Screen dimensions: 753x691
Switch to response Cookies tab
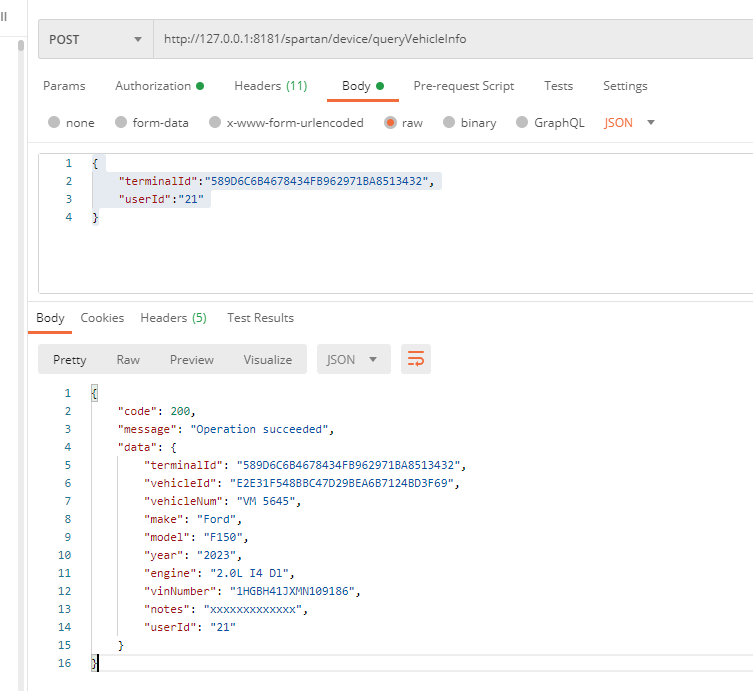click(102, 318)
